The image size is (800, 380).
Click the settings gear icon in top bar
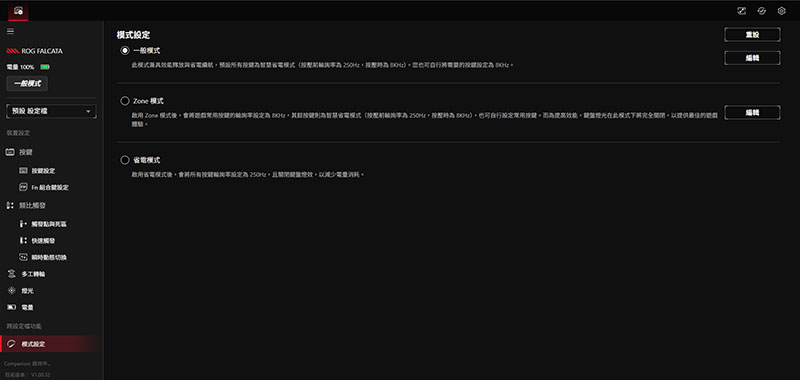pyautogui.click(x=781, y=11)
